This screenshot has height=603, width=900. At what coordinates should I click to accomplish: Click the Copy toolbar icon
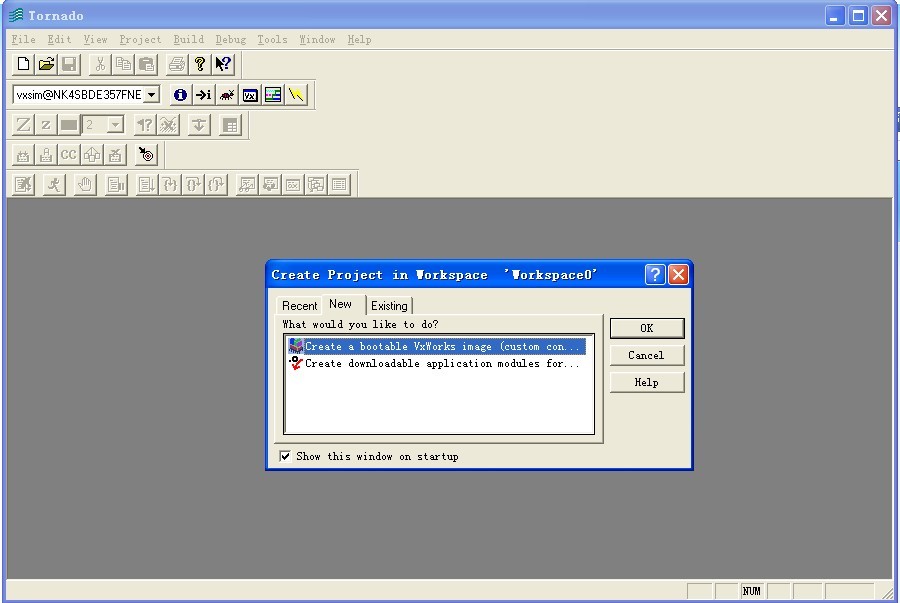(x=123, y=64)
